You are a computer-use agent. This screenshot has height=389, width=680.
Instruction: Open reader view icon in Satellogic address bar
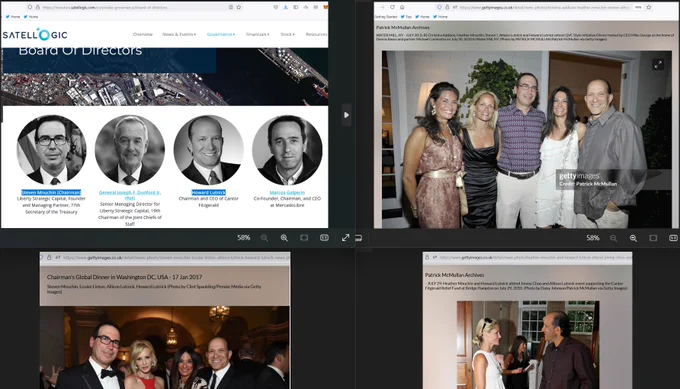coord(230,7)
